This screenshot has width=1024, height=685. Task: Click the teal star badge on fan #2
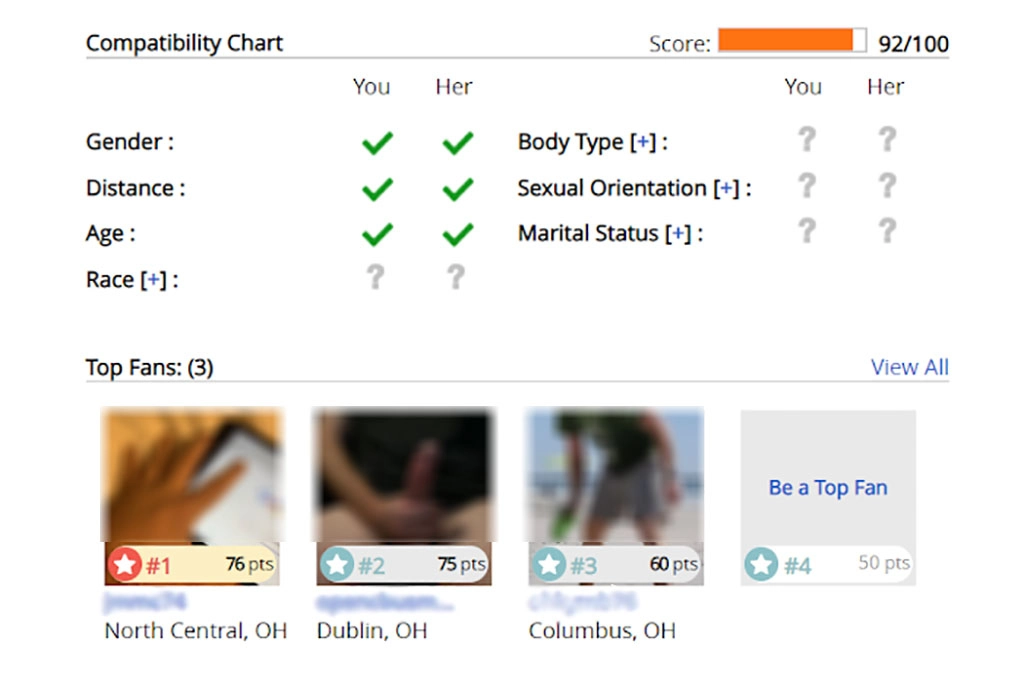pos(337,564)
